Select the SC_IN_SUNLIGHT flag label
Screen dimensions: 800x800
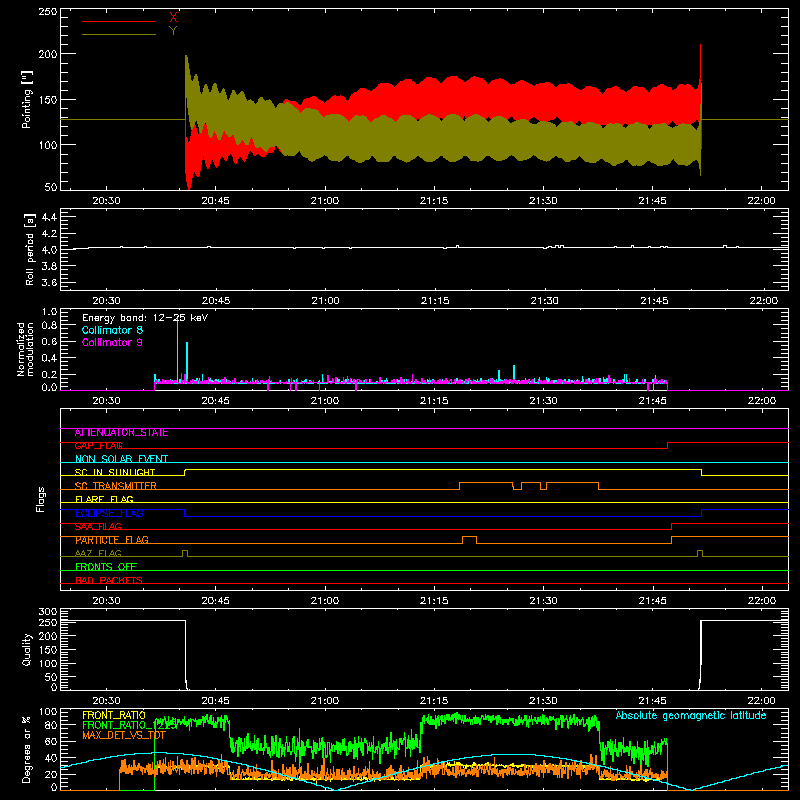pos(115,472)
